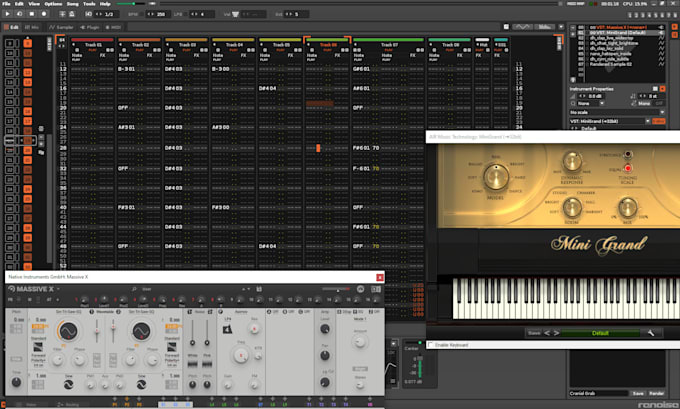Start playback with the Play button
Image resolution: width=680 pixels, height=409 pixels.
tap(7, 14)
